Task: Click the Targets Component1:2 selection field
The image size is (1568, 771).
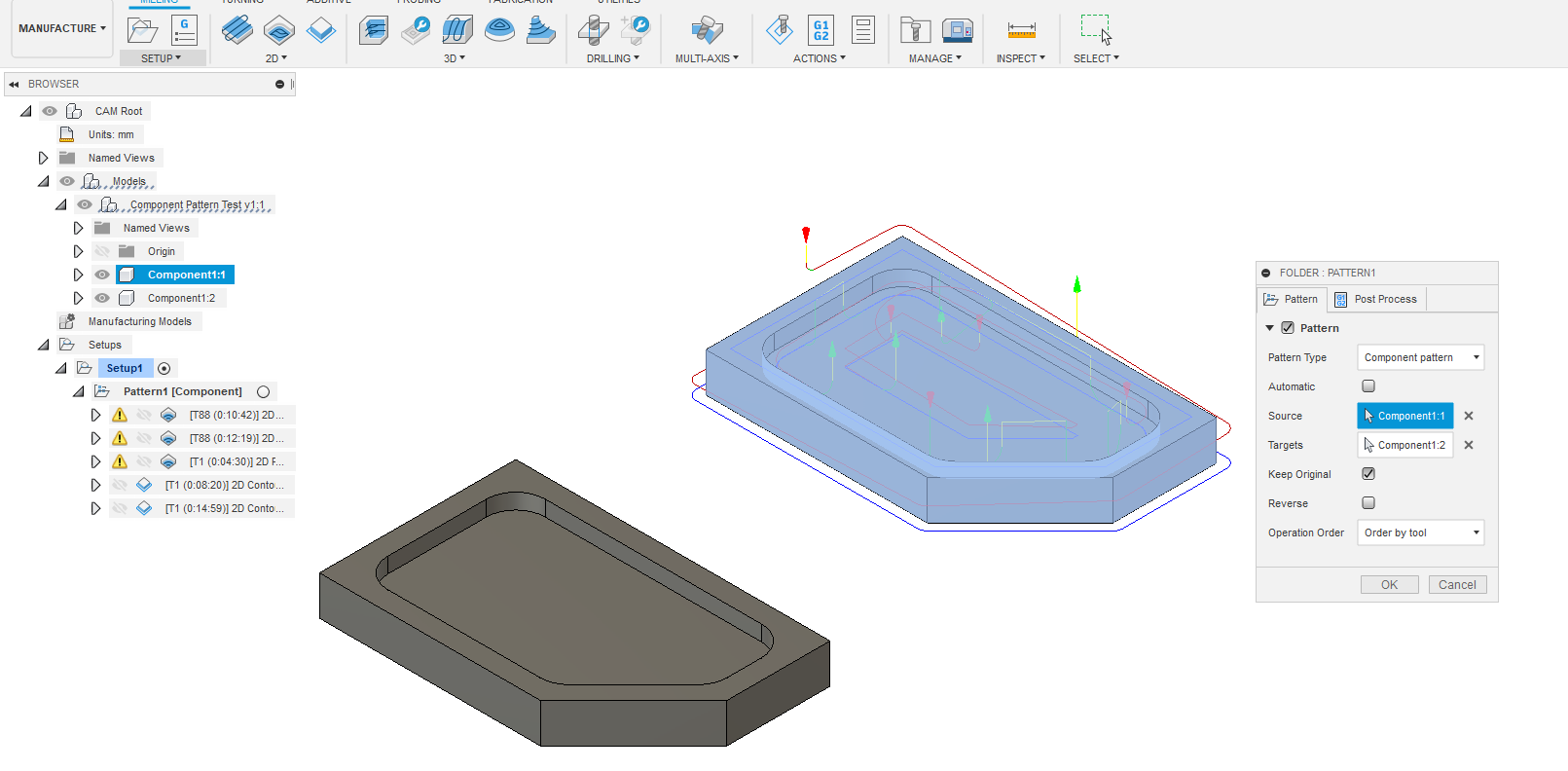Action: pos(1405,445)
